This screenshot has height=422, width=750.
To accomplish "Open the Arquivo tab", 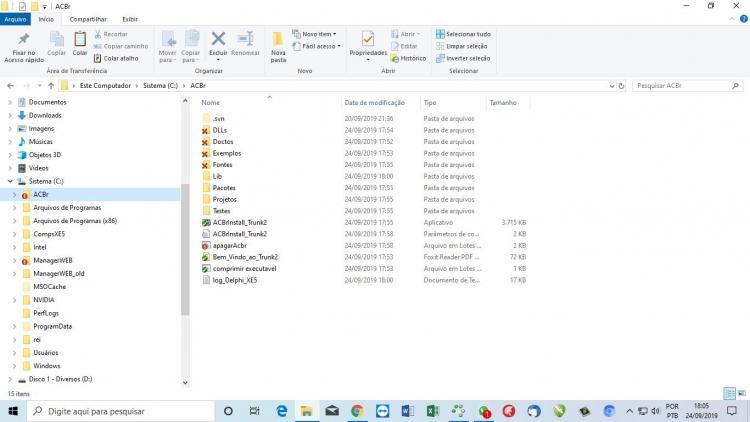I will (x=15, y=19).
